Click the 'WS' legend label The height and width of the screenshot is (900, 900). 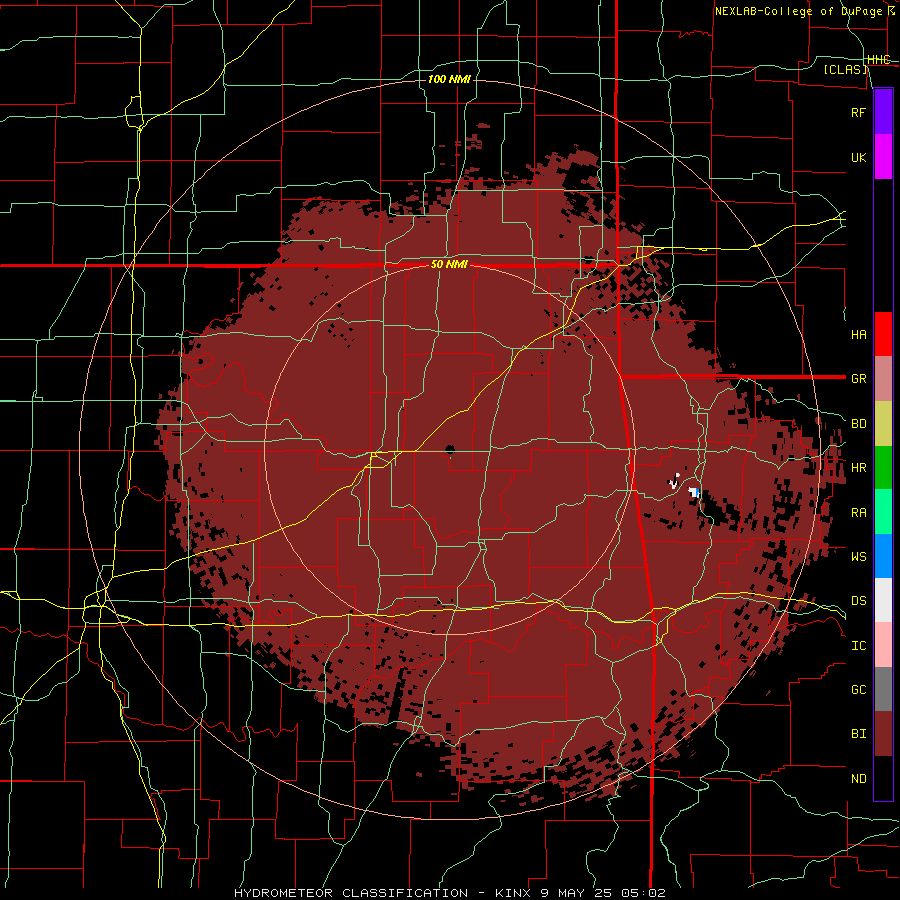(x=858, y=557)
